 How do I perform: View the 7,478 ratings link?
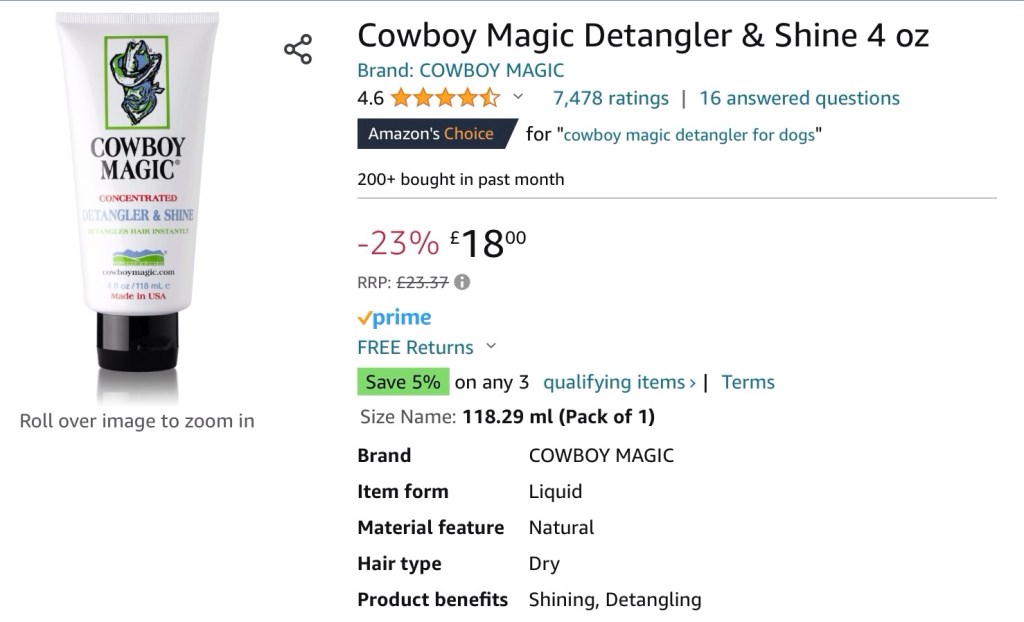pyautogui.click(x=610, y=98)
